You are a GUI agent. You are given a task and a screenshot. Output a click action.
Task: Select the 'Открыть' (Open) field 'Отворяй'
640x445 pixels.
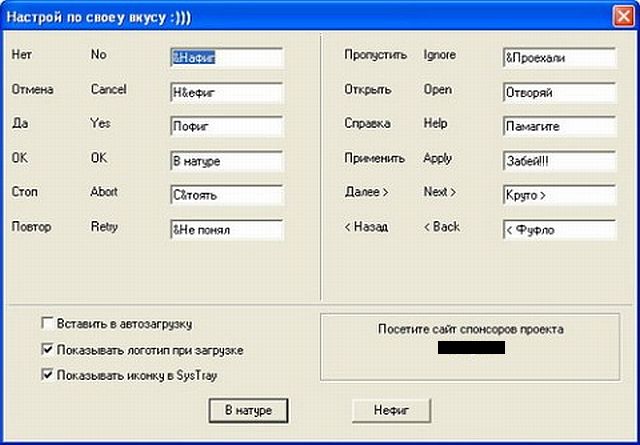559,92
